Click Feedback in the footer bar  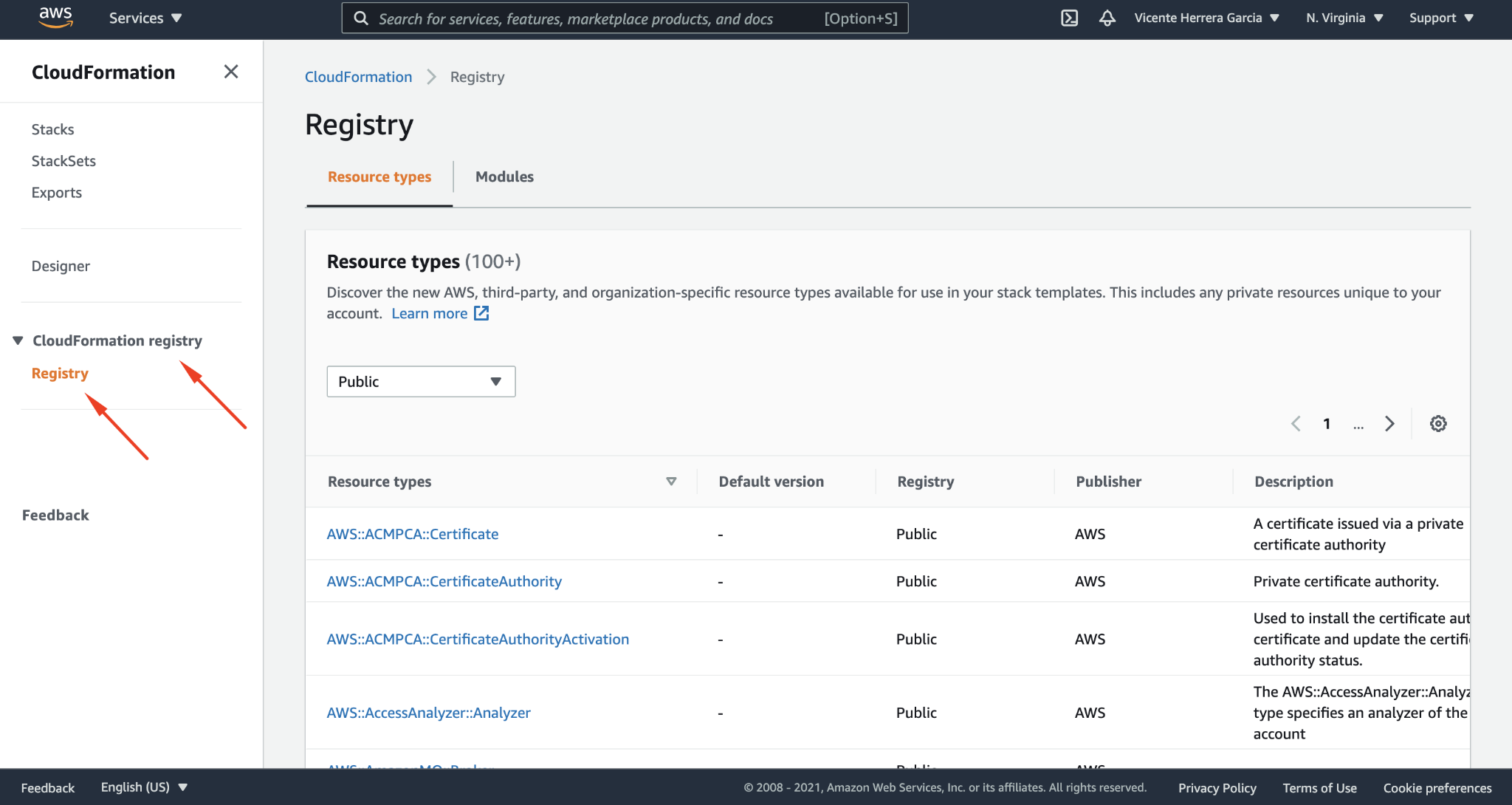click(x=47, y=788)
